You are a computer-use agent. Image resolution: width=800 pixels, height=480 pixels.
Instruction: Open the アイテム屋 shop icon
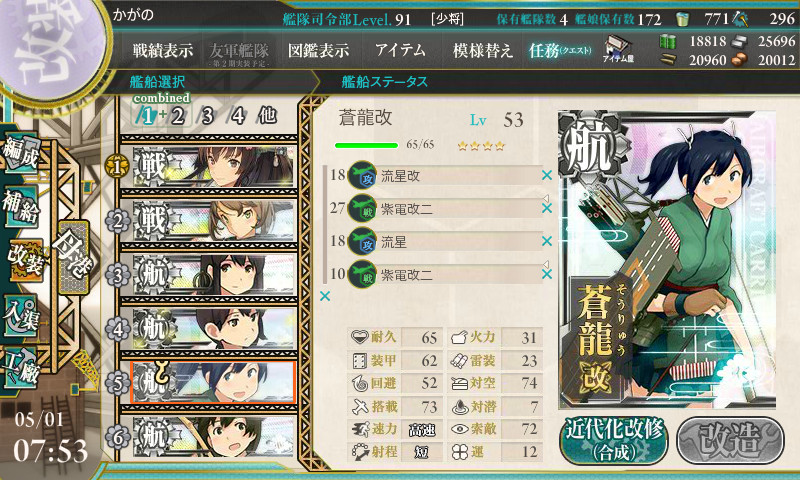click(618, 49)
